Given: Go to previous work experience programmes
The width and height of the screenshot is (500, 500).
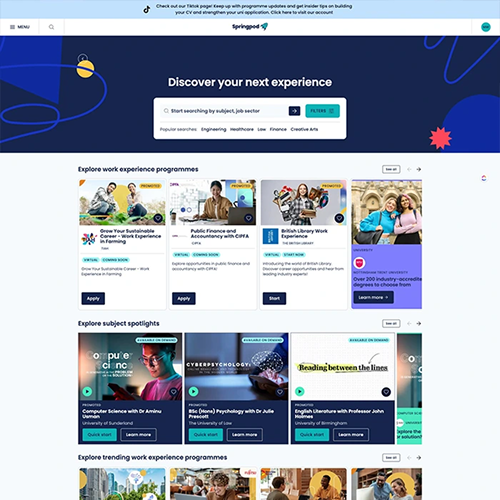Looking at the screenshot, I should [x=409, y=169].
